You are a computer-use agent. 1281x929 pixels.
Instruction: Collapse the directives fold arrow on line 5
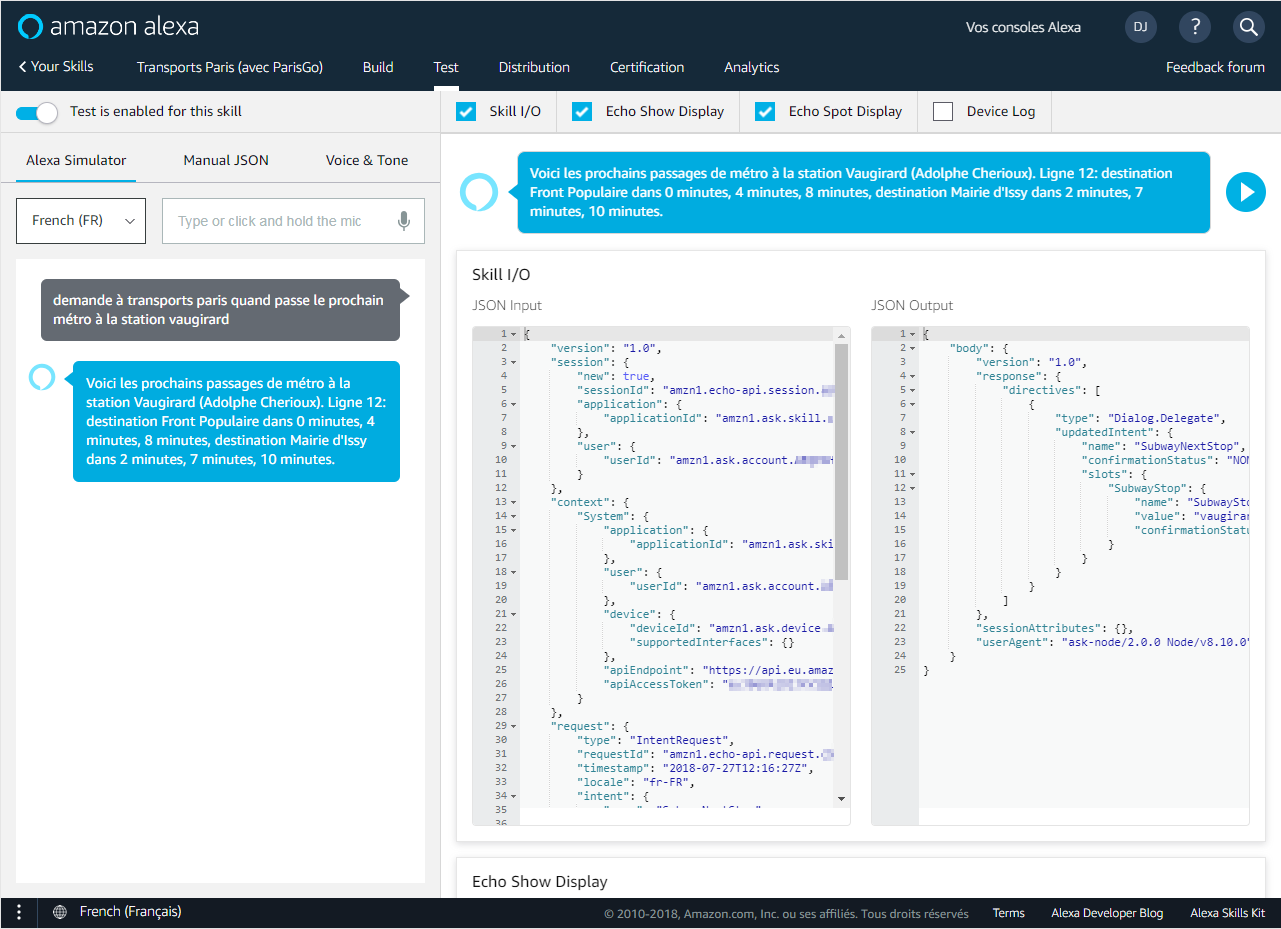912,390
